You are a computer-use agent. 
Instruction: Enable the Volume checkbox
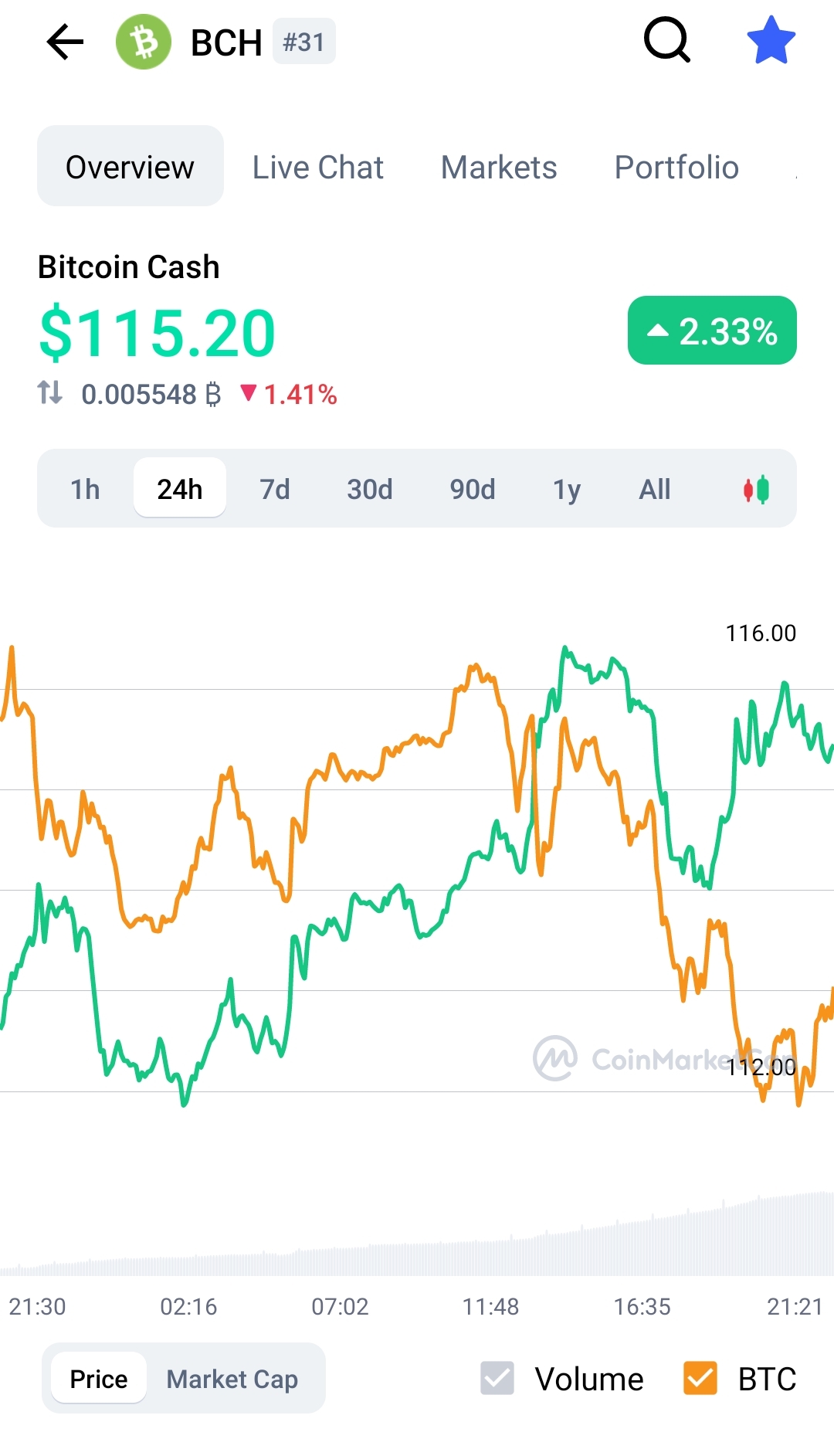(497, 1378)
